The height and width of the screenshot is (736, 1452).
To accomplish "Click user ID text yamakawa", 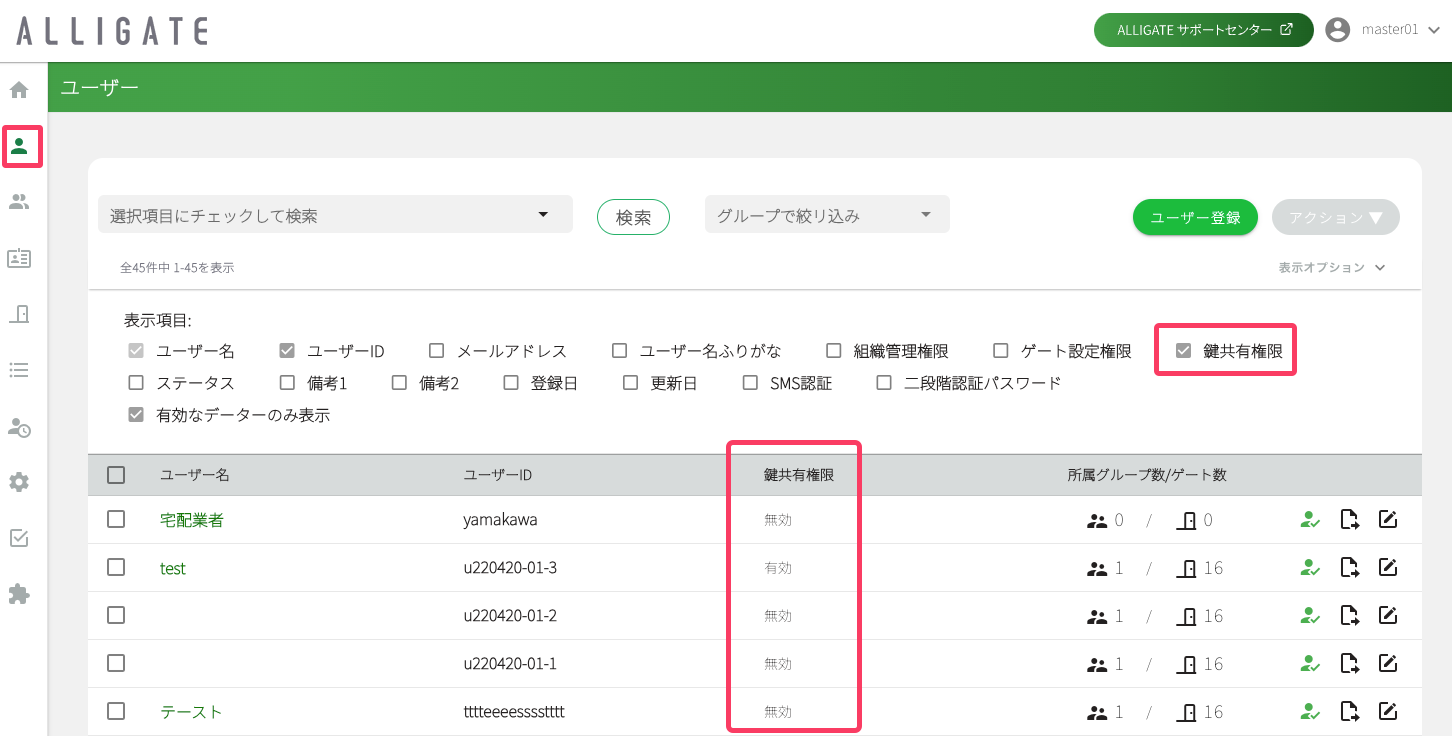I will [500, 520].
